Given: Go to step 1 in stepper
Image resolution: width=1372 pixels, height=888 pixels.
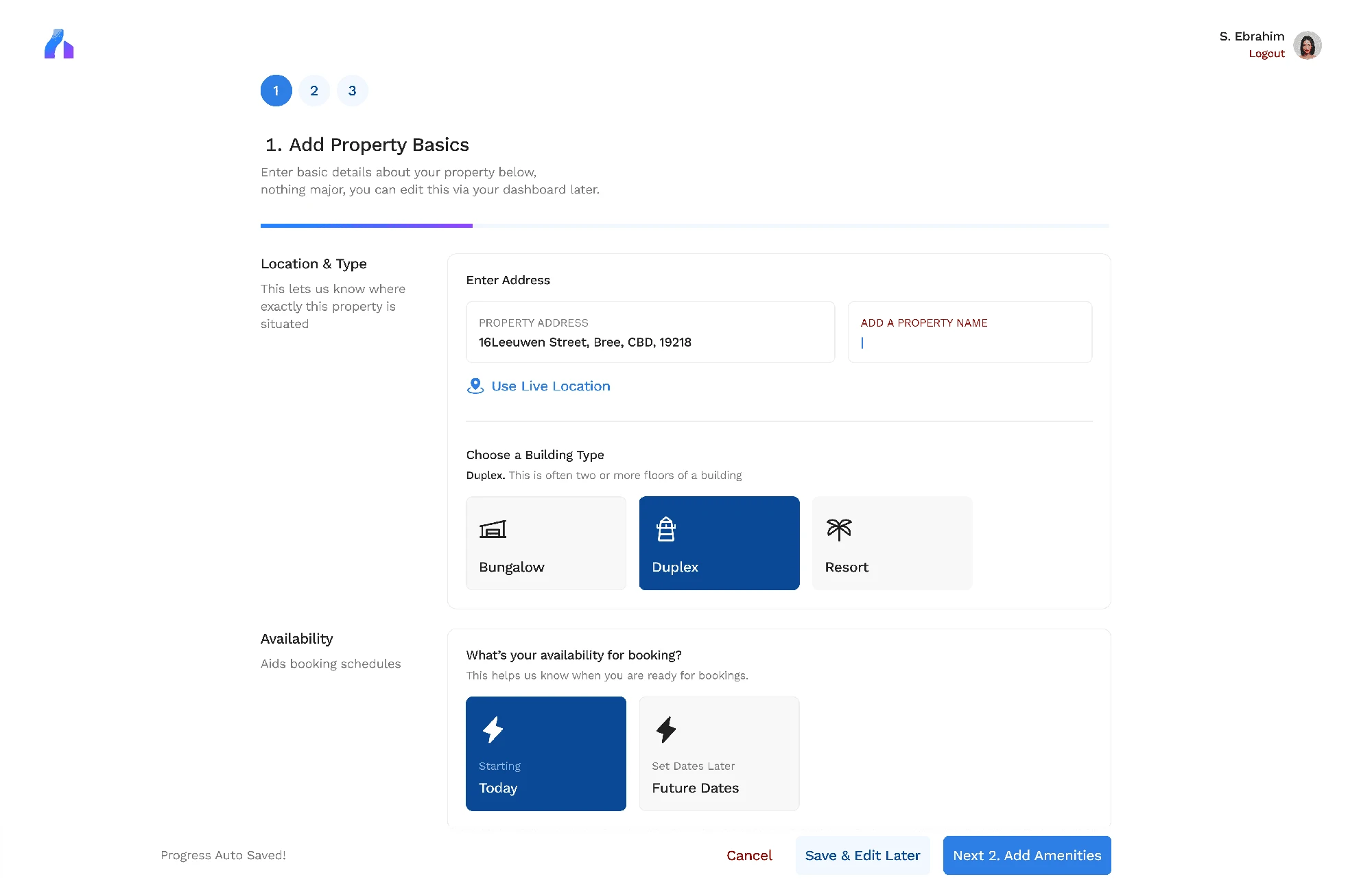Looking at the screenshot, I should point(276,91).
